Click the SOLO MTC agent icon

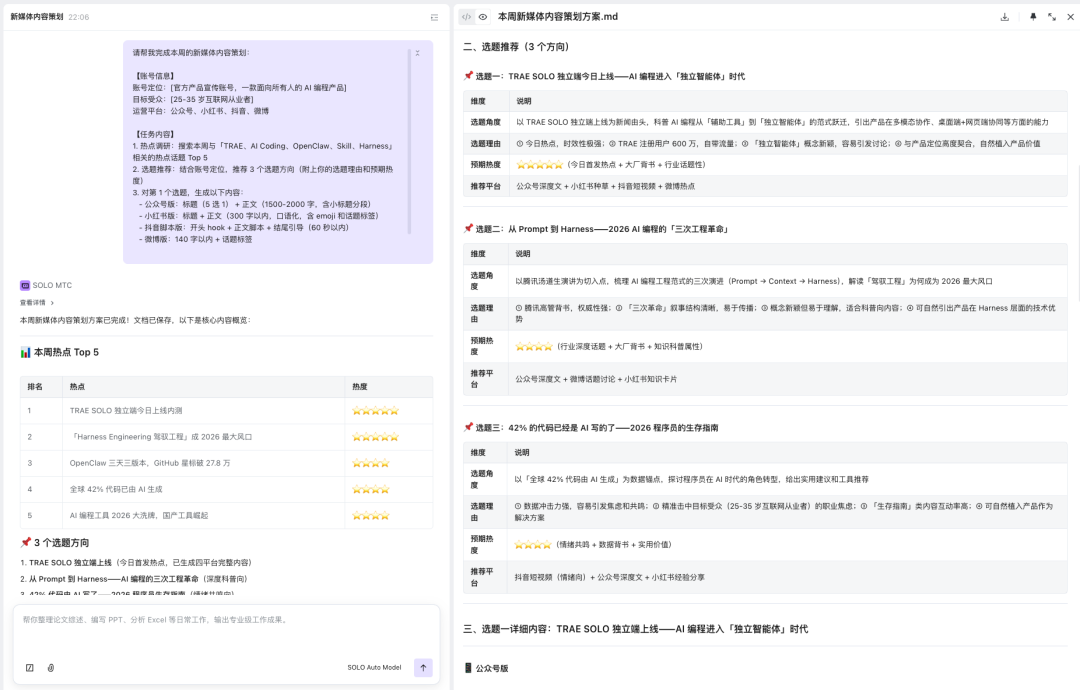[27, 285]
